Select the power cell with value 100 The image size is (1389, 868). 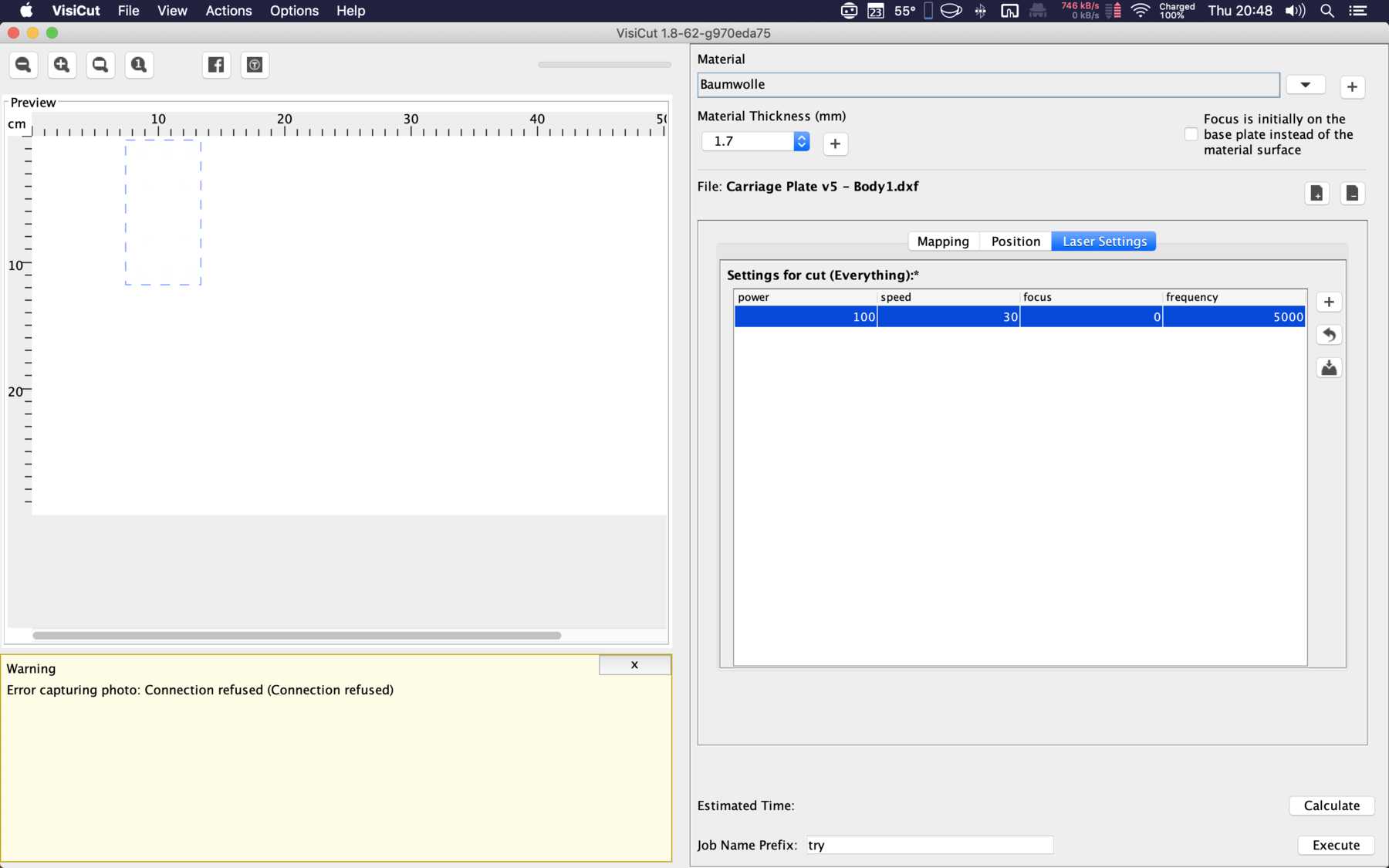click(x=806, y=316)
